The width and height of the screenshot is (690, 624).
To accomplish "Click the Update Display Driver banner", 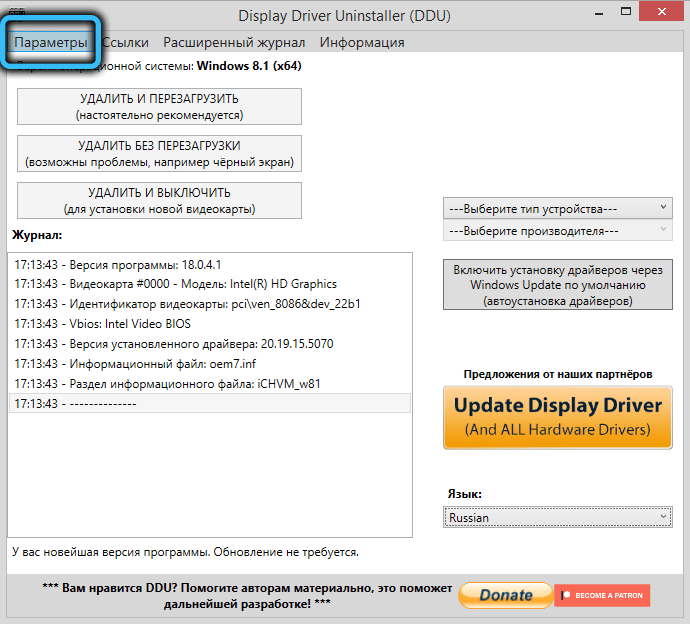I will tap(558, 417).
